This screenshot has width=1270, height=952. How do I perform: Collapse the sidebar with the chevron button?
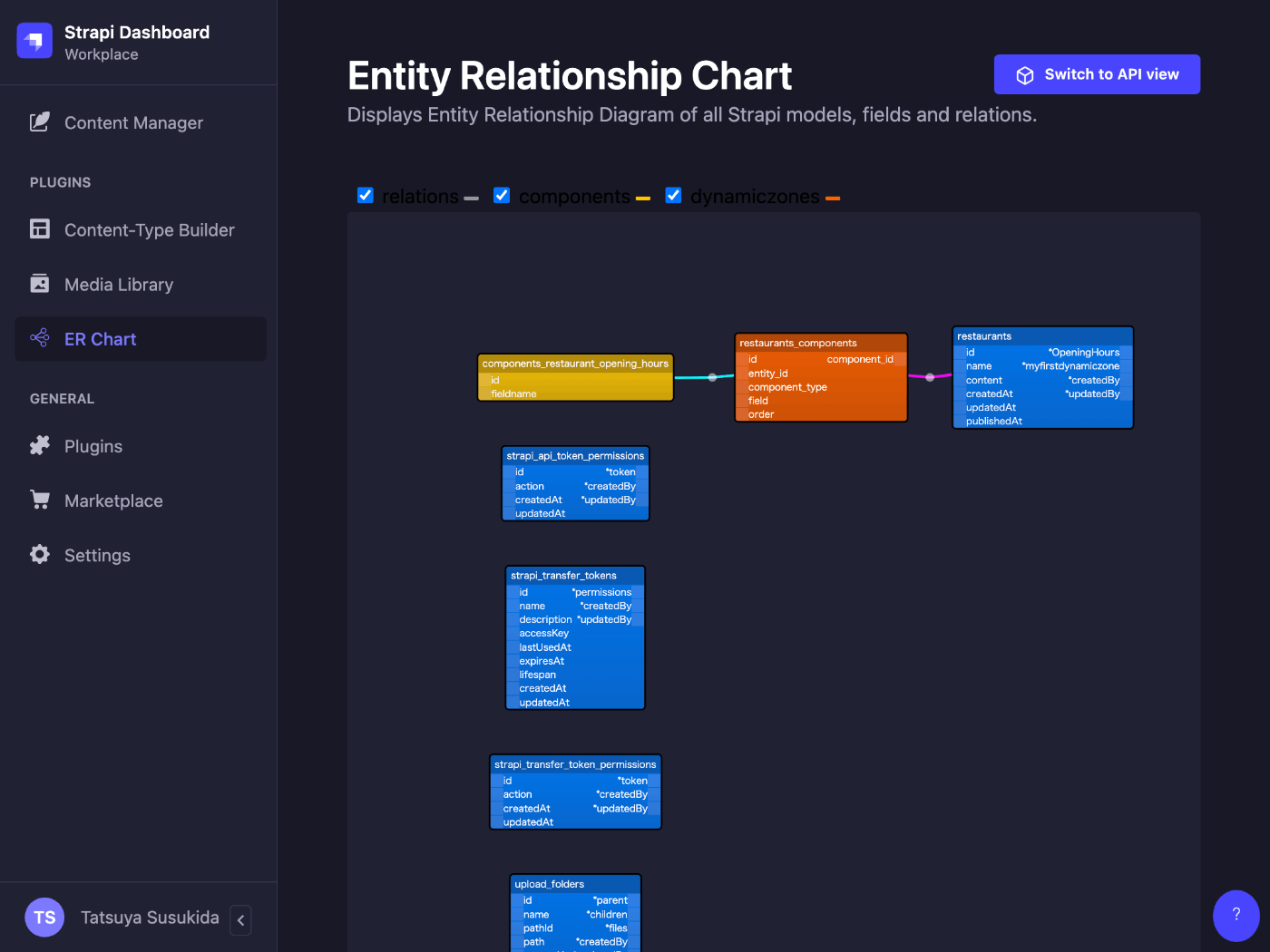coord(240,919)
